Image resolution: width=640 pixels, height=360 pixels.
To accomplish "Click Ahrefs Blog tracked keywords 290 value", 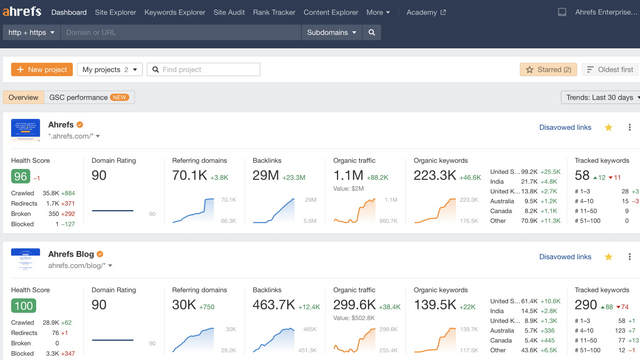I will (586, 304).
